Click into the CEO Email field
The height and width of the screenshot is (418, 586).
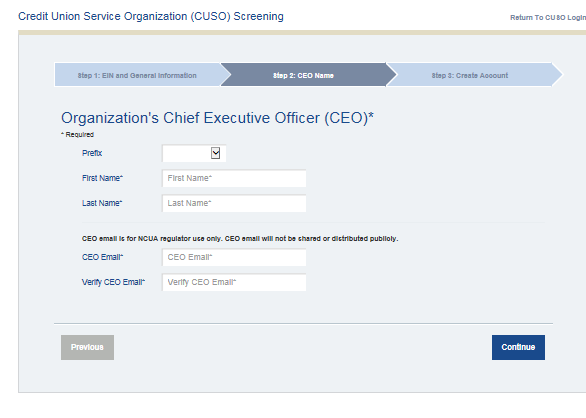point(234,257)
